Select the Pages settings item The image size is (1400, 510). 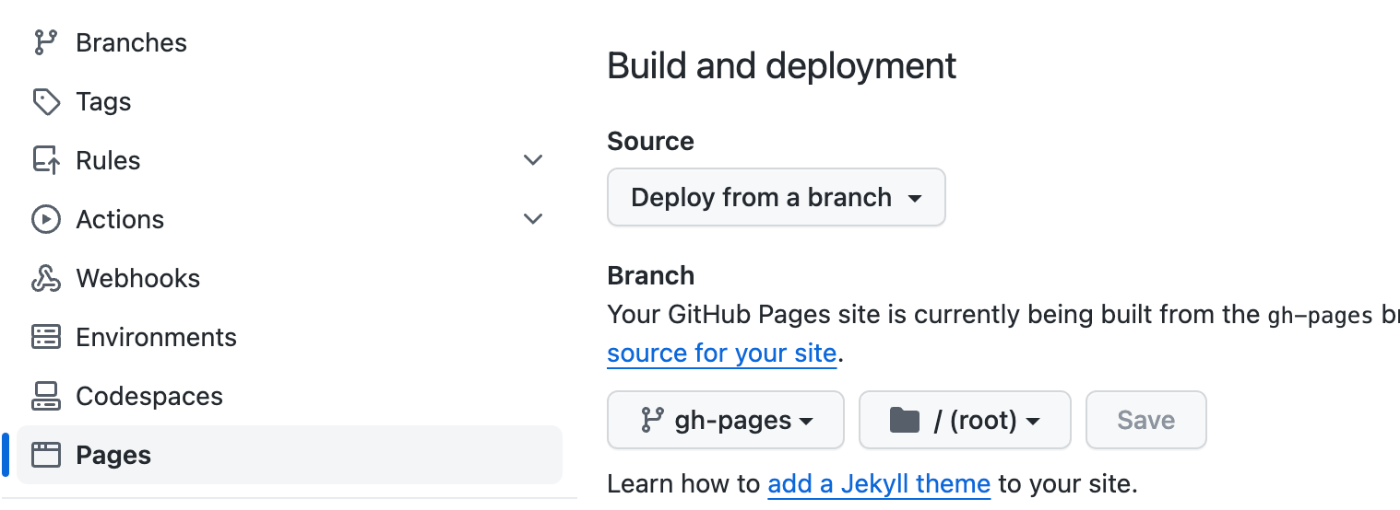pos(290,456)
